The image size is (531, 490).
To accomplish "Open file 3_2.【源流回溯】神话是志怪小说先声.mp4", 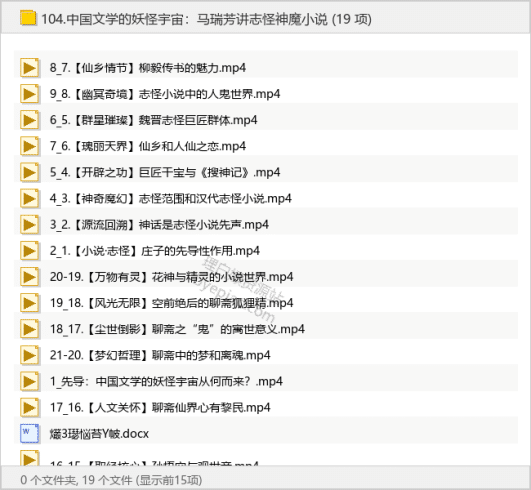I will [x=159, y=225].
